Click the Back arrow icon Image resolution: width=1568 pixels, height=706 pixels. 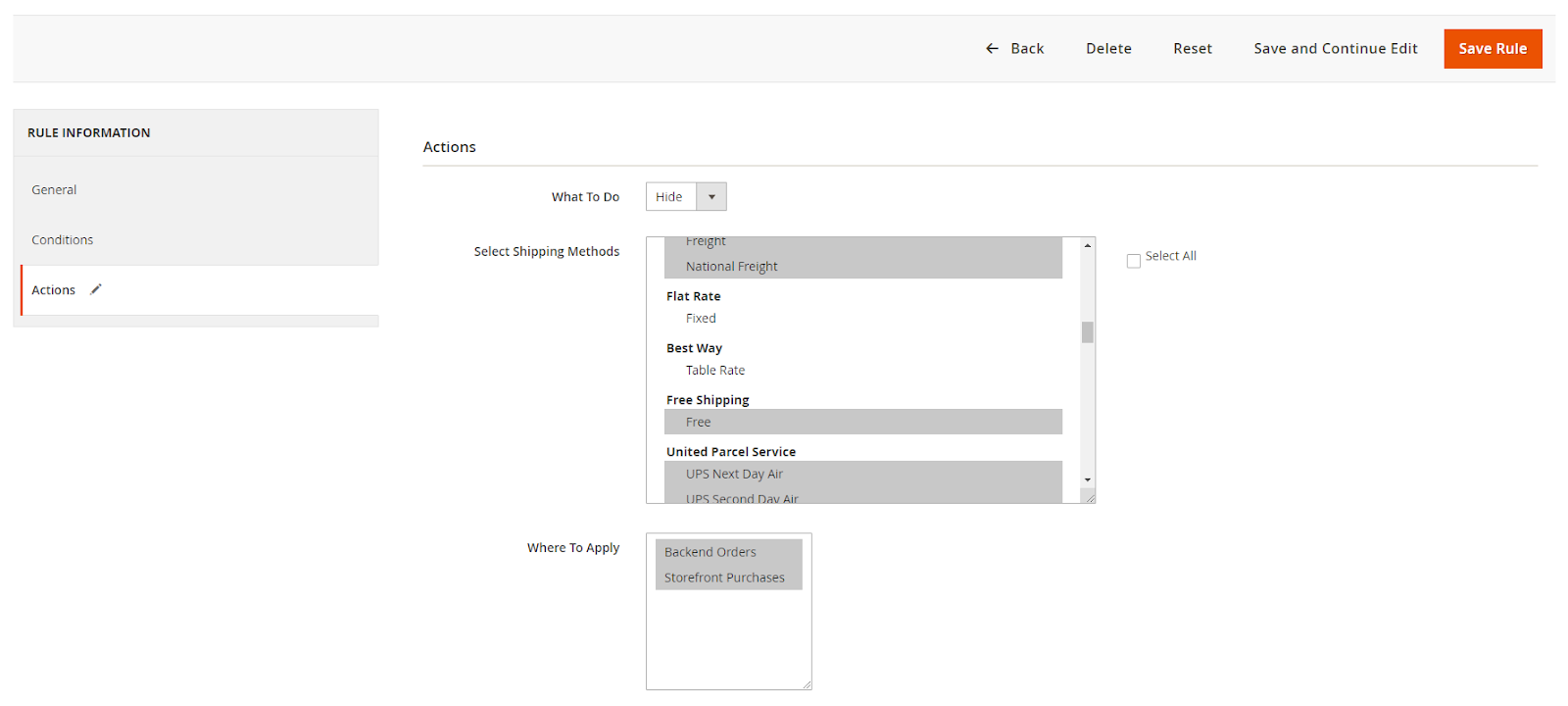click(x=992, y=48)
